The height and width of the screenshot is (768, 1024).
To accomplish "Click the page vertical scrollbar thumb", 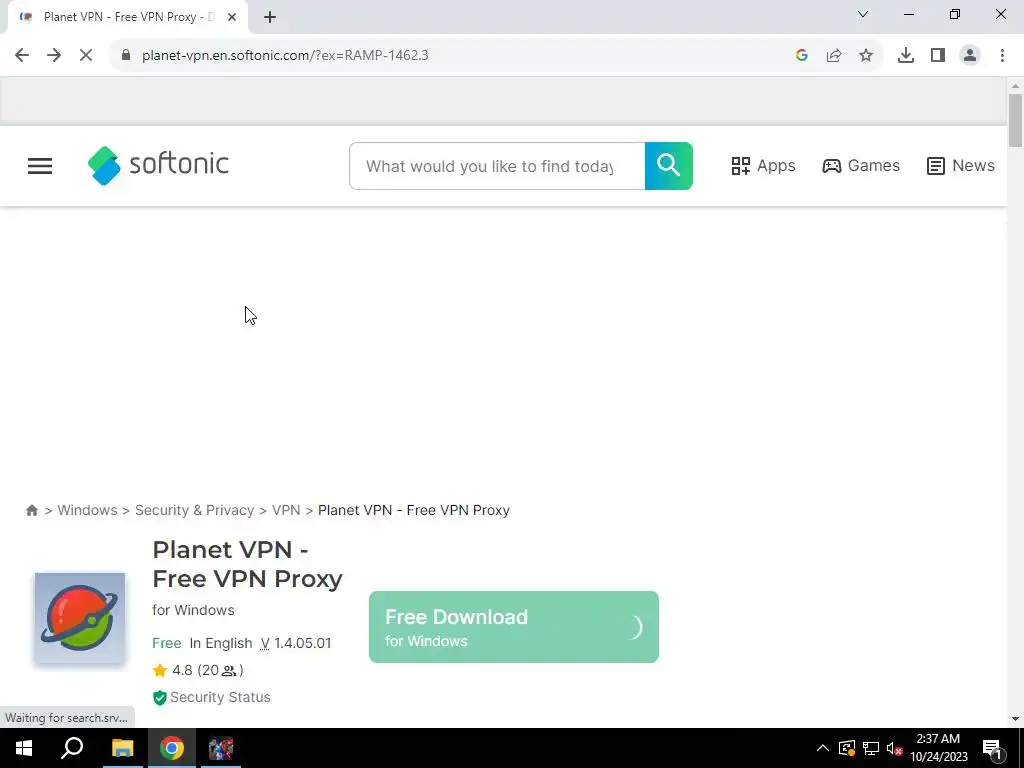I will [x=1015, y=121].
